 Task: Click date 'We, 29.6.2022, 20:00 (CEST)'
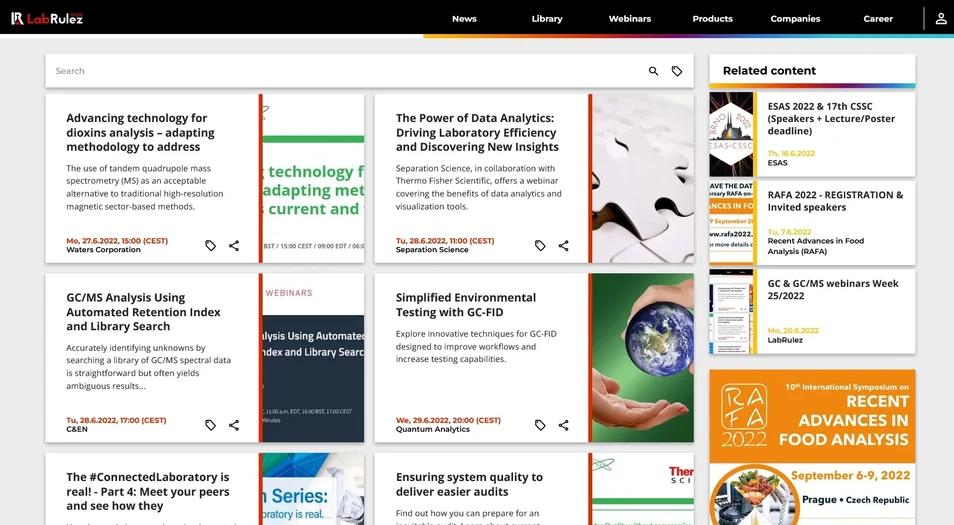448,420
